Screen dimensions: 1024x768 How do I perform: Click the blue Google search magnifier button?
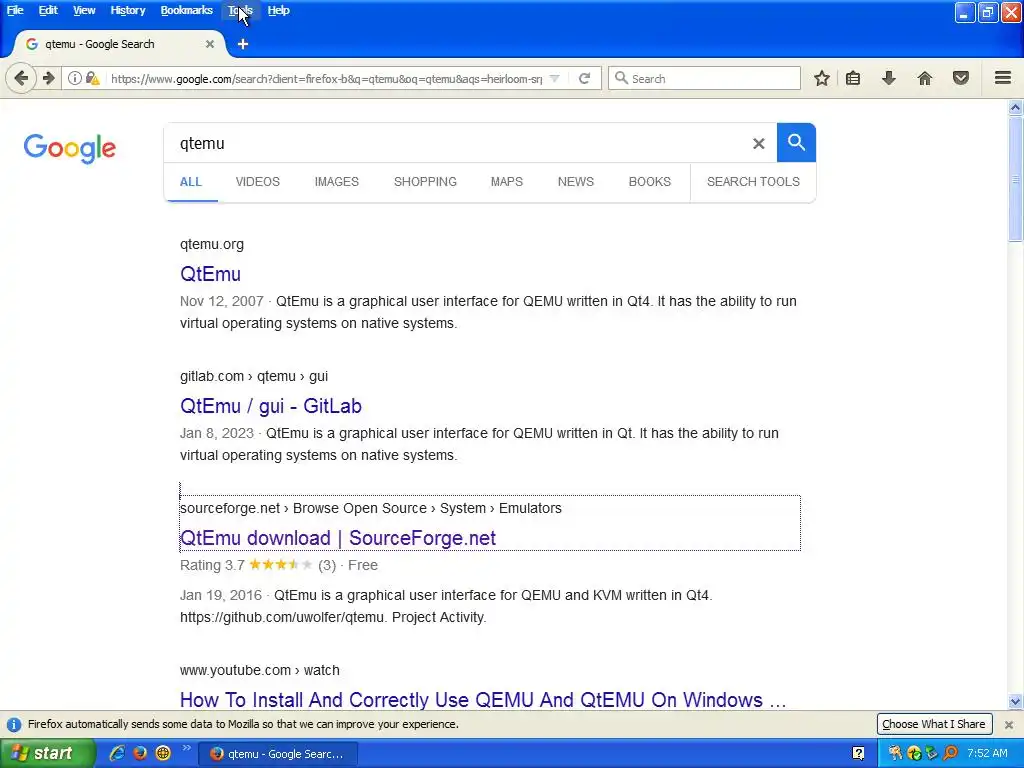pos(796,142)
